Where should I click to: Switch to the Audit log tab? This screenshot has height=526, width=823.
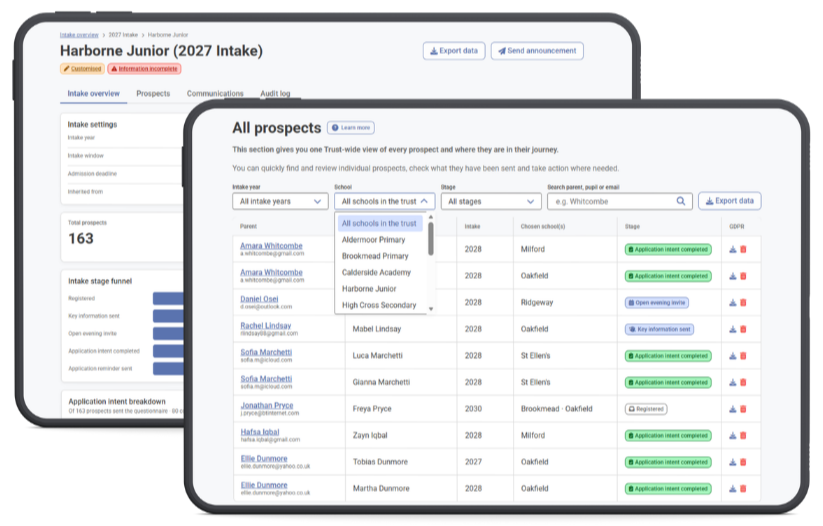point(275,93)
